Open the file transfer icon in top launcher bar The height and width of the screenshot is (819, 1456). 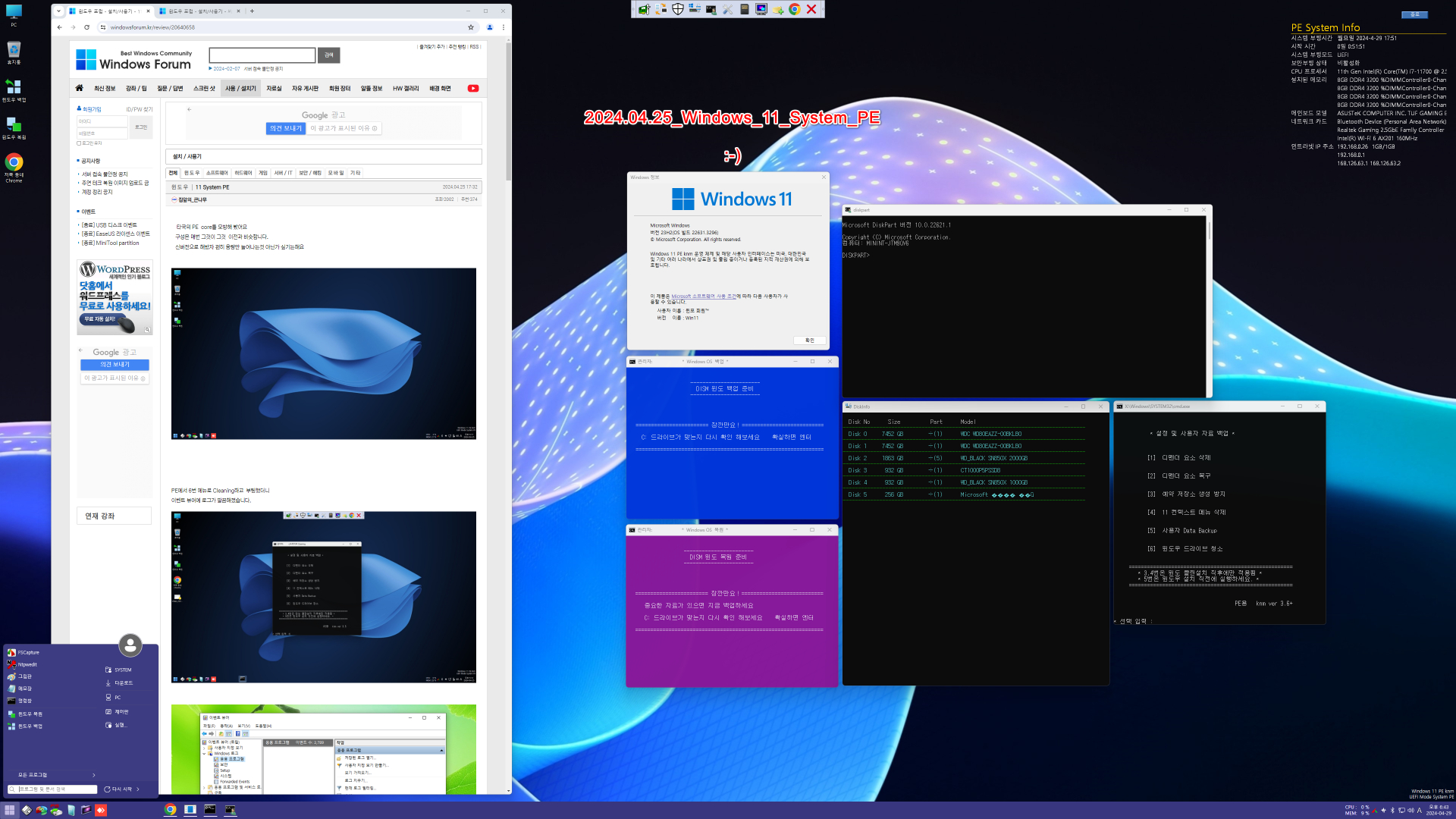click(661, 9)
